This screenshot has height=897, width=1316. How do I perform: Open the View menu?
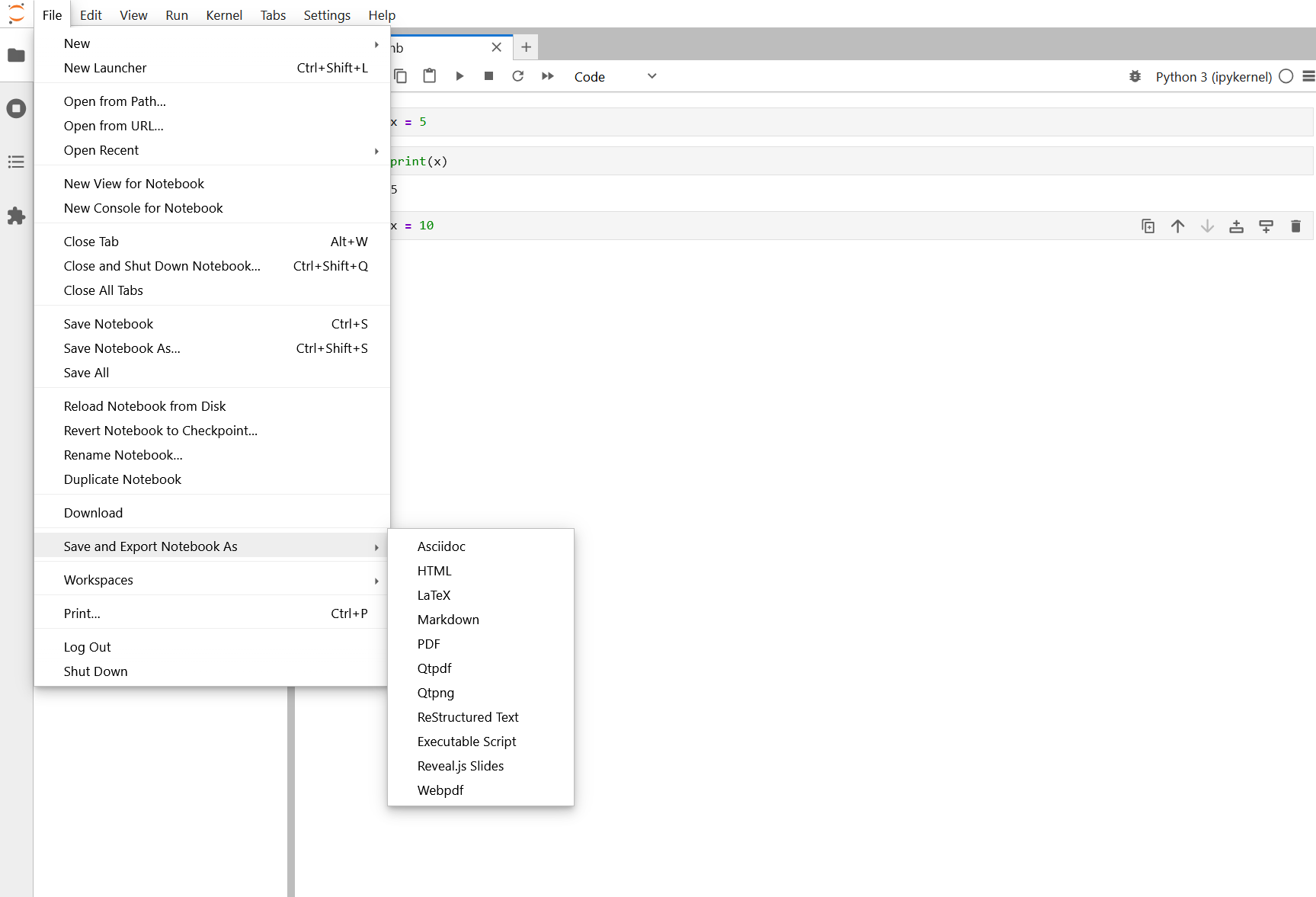pyautogui.click(x=133, y=15)
